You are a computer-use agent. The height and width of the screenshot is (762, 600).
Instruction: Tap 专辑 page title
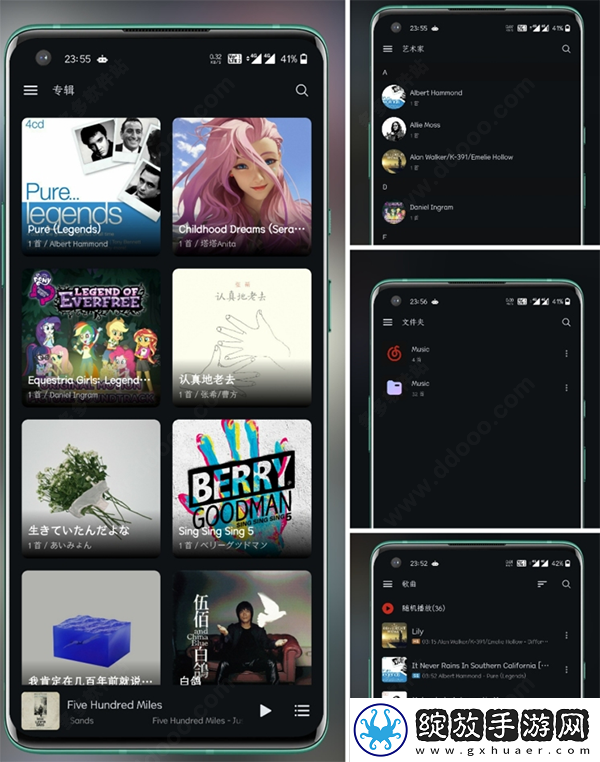[64, 90]
